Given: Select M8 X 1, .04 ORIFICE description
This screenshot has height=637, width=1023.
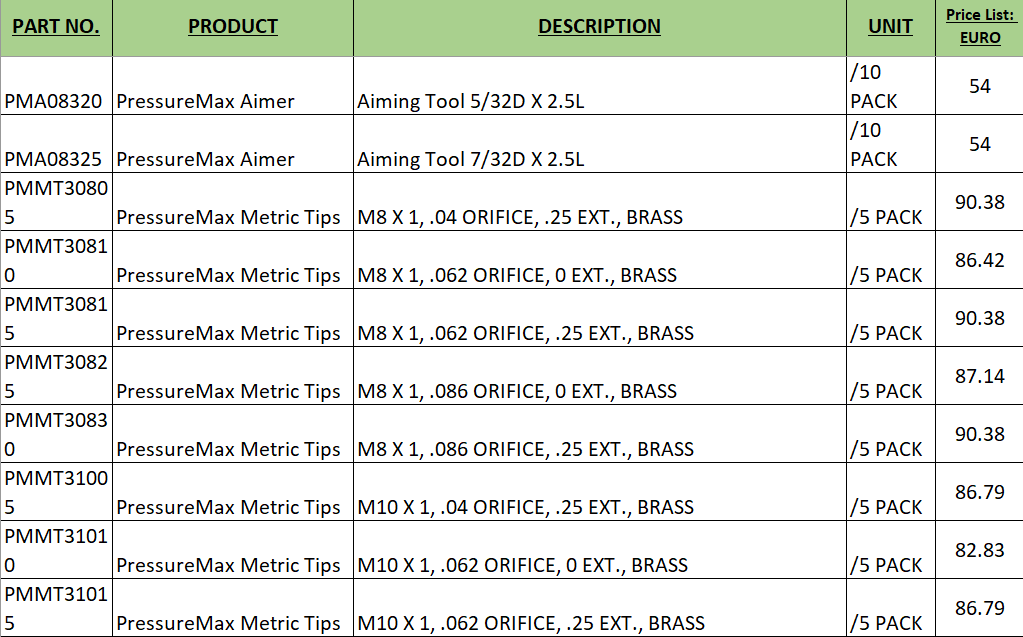Looking at the screenshot, I should coord(600,202).
